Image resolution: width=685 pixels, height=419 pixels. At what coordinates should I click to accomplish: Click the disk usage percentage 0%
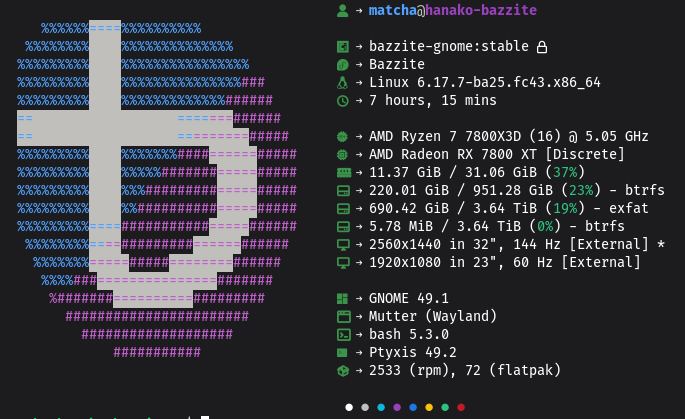545,226
